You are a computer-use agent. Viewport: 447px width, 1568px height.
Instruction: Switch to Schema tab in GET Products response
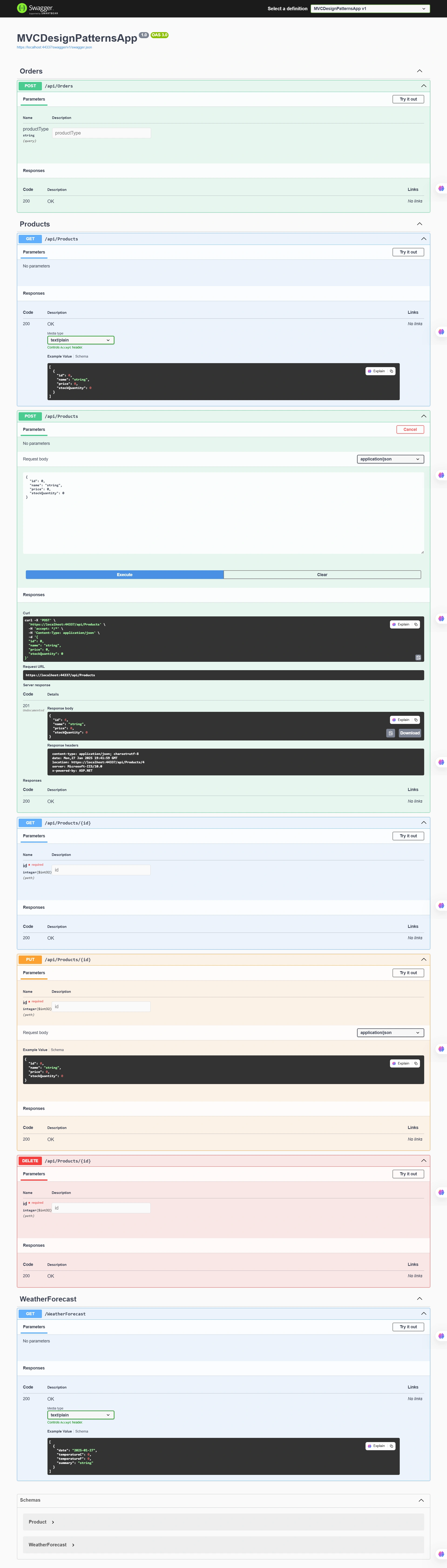tap(82, 356)
